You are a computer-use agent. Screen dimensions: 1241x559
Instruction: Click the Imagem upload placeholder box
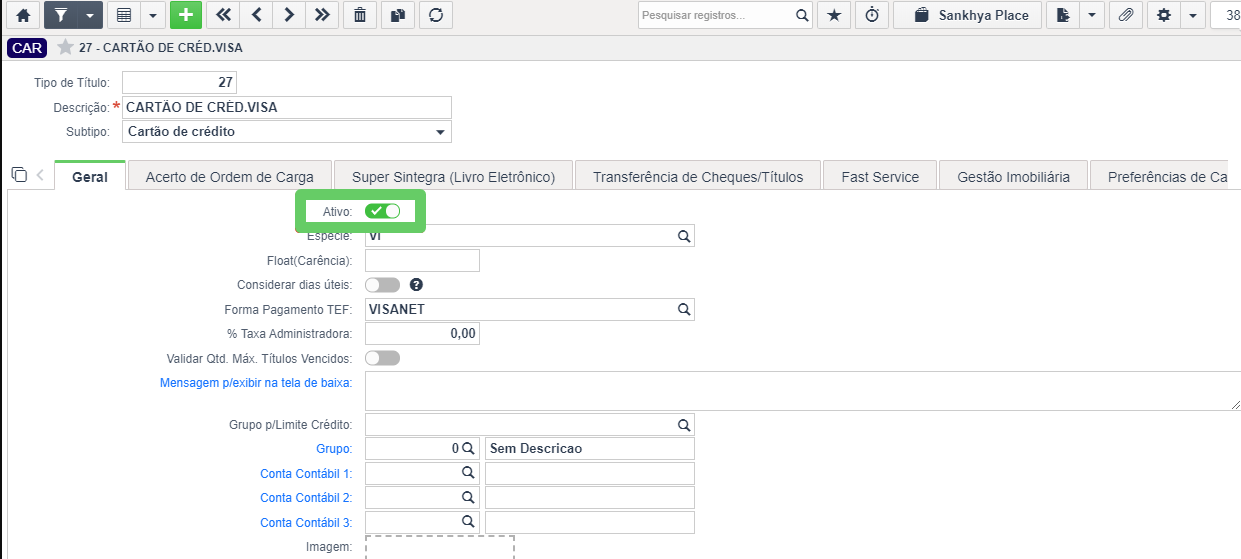(440, 547)
